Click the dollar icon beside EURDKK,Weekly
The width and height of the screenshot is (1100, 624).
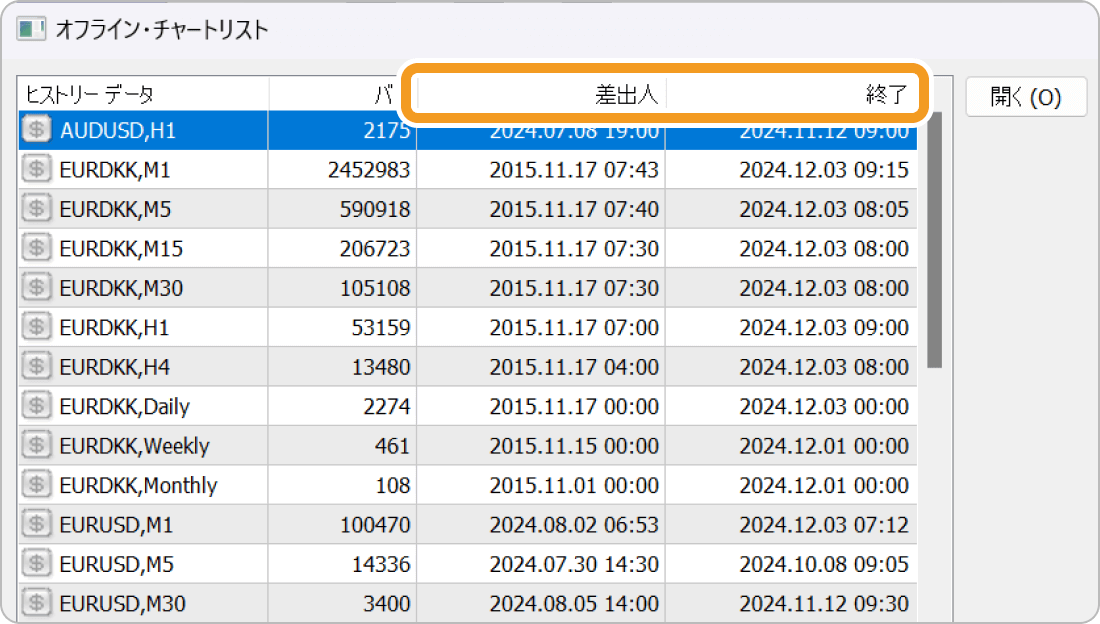[37, 446]
